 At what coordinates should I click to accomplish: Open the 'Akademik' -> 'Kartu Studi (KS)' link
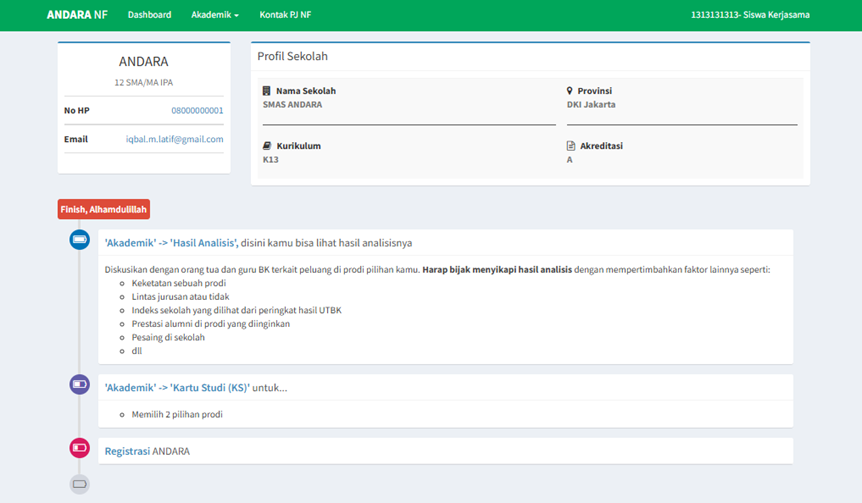pos(176,387)
